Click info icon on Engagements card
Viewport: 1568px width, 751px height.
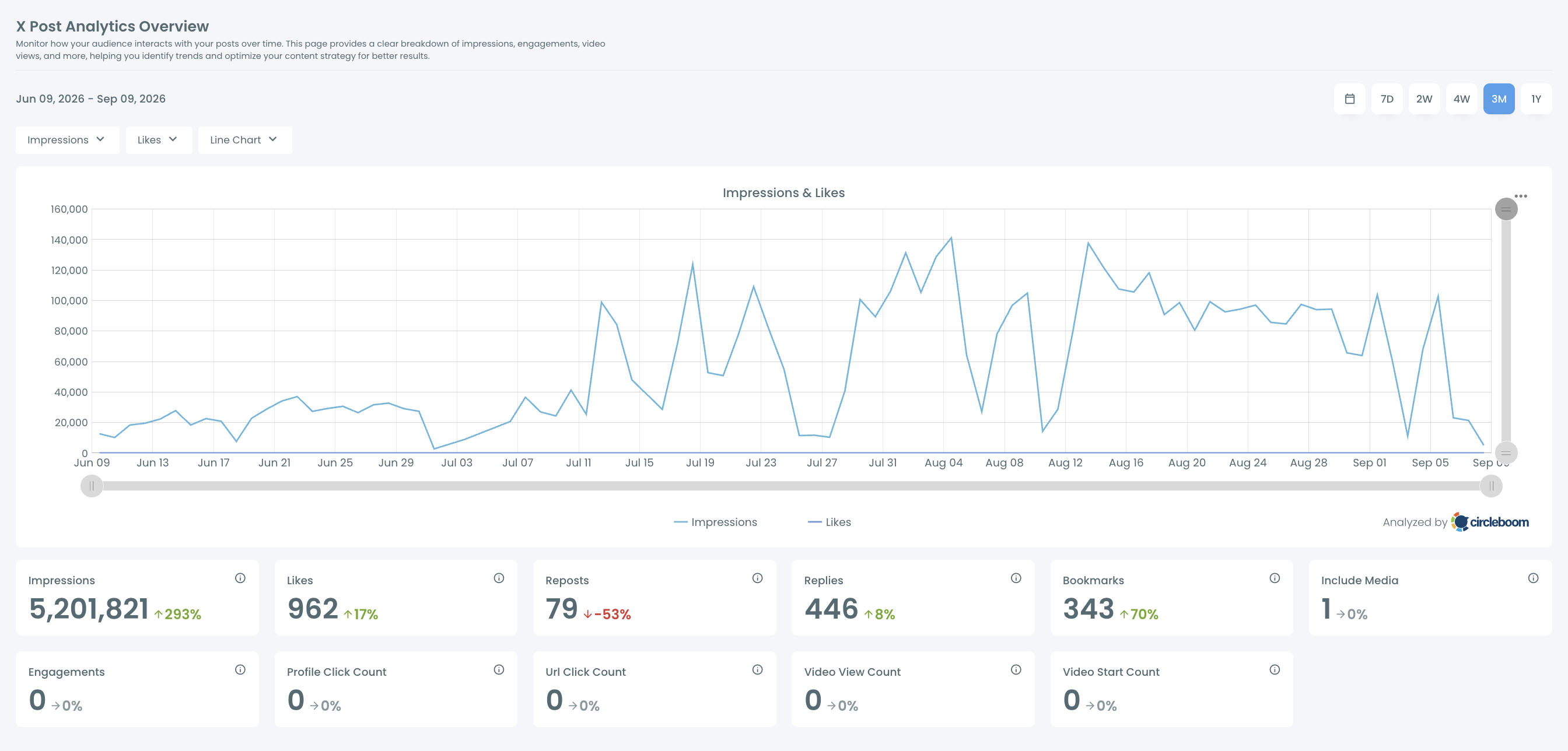click(x=240, y=669)
